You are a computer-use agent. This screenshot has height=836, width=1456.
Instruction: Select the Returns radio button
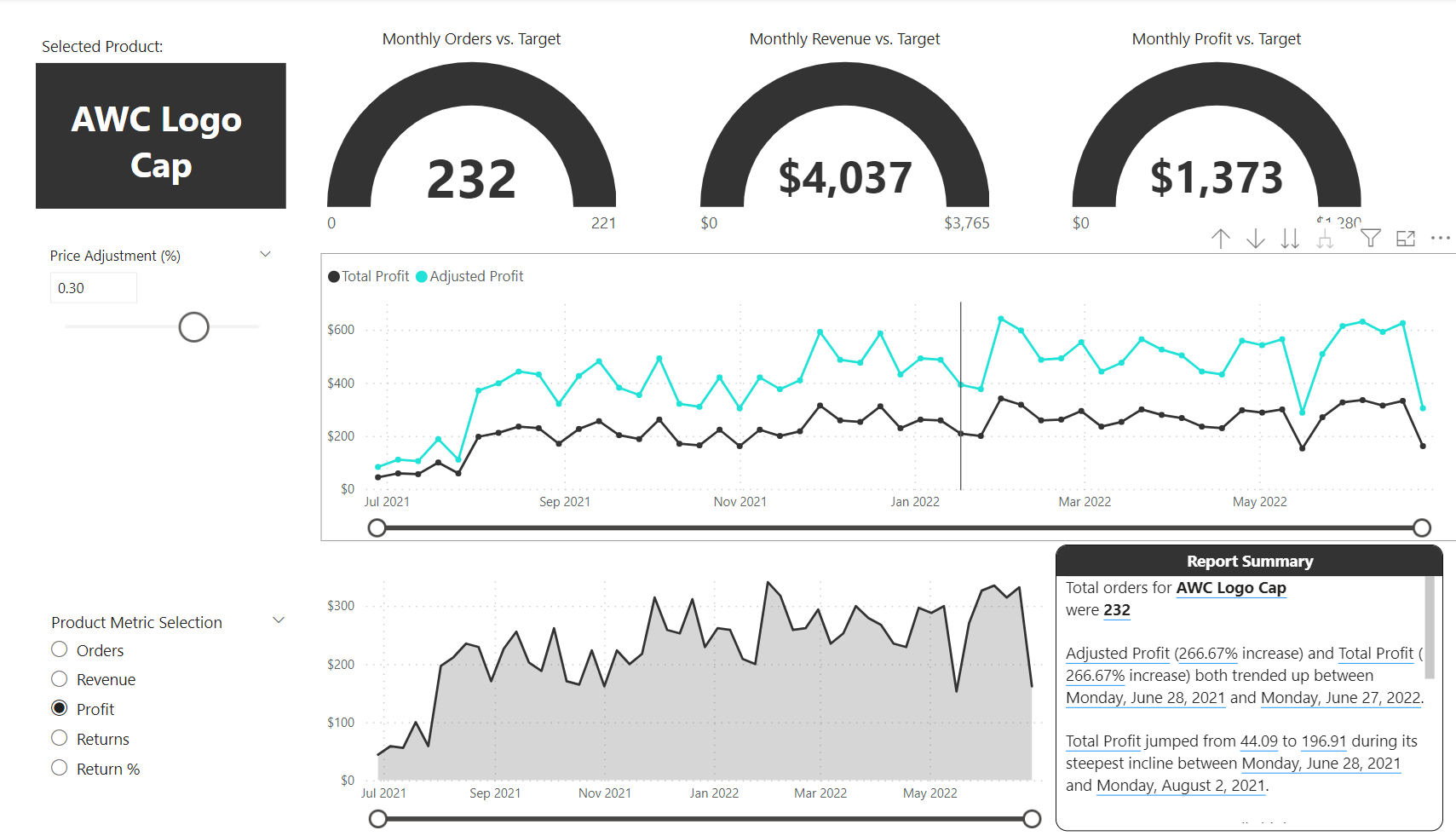(60, 739)
